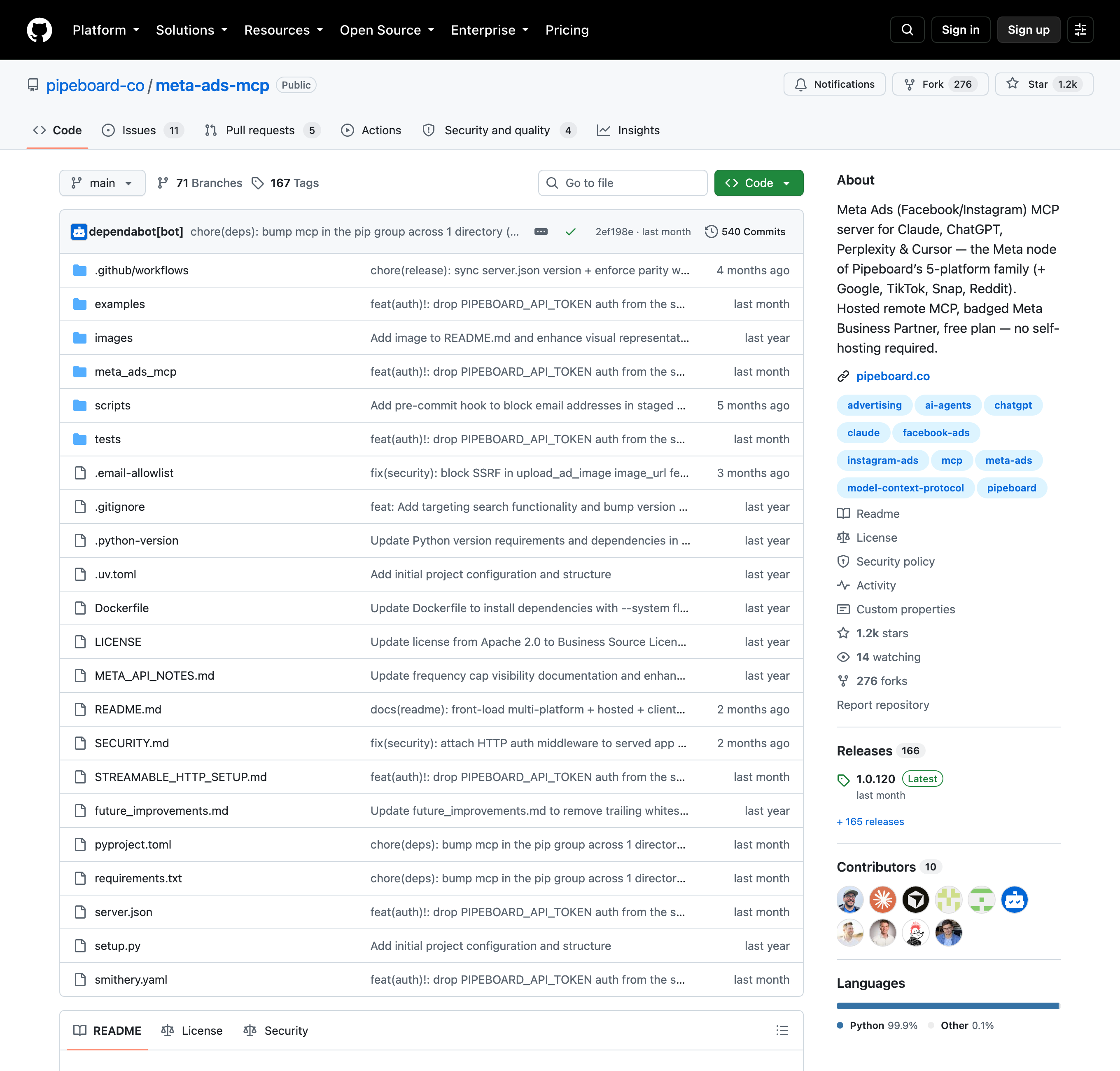Image resolution: width=1120 pixels, height=1071 pixels.
Task: Switch to the Actions tab
Action: coord(371,131)
